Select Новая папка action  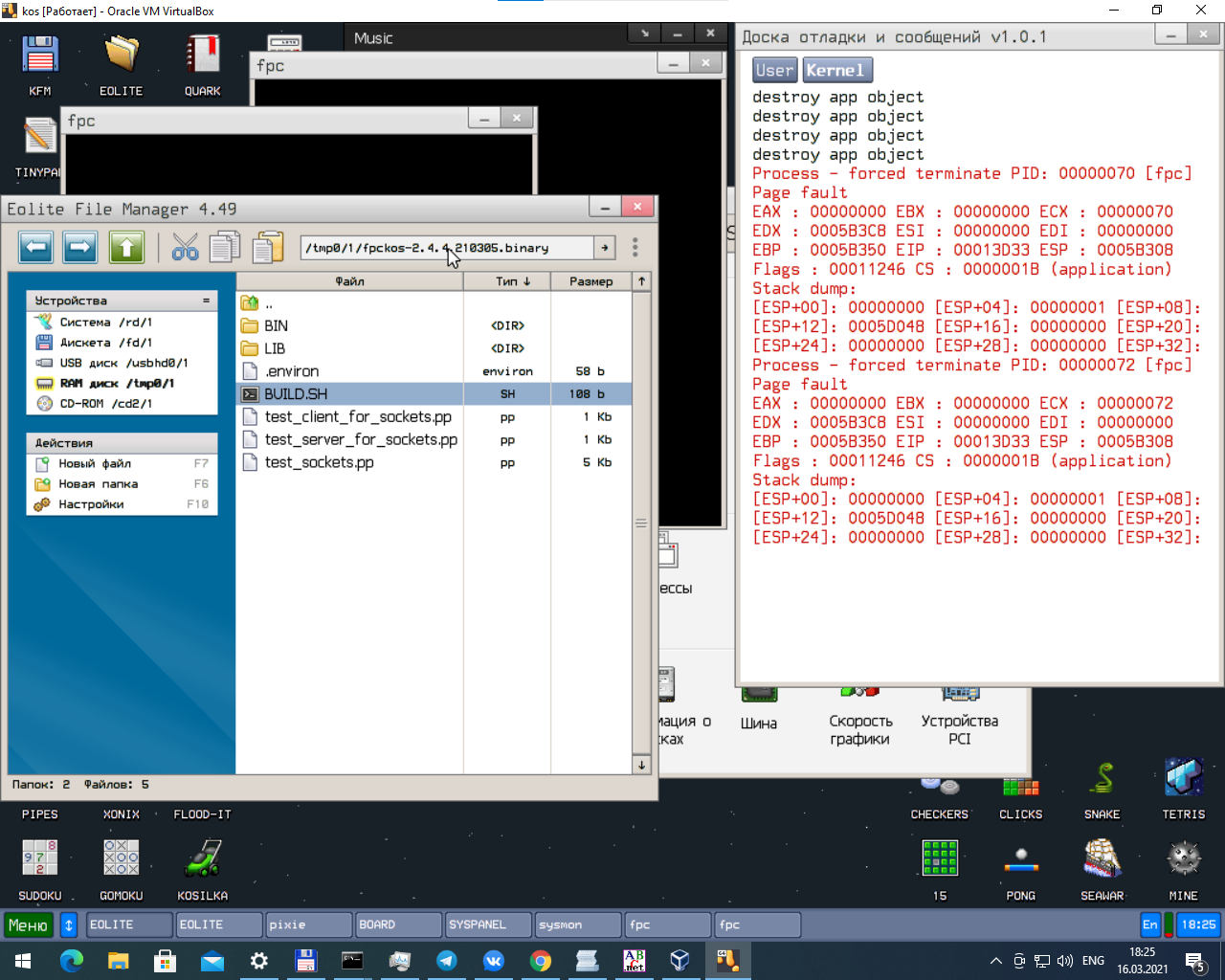[x=99, y=484]
